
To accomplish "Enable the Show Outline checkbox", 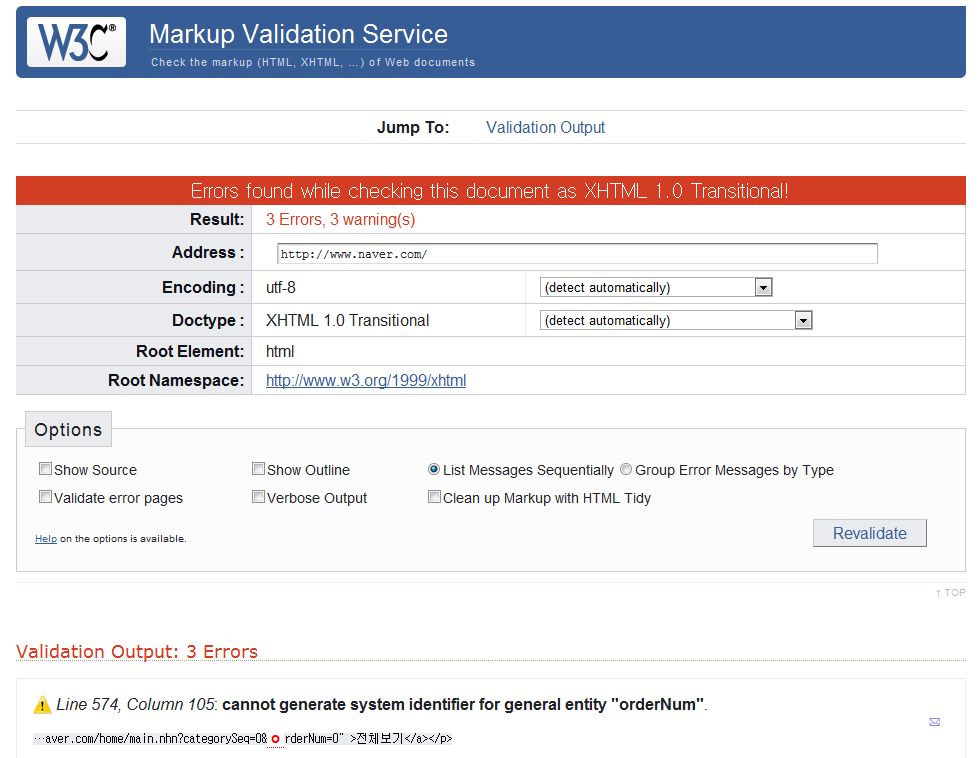I will pos(258,469).
